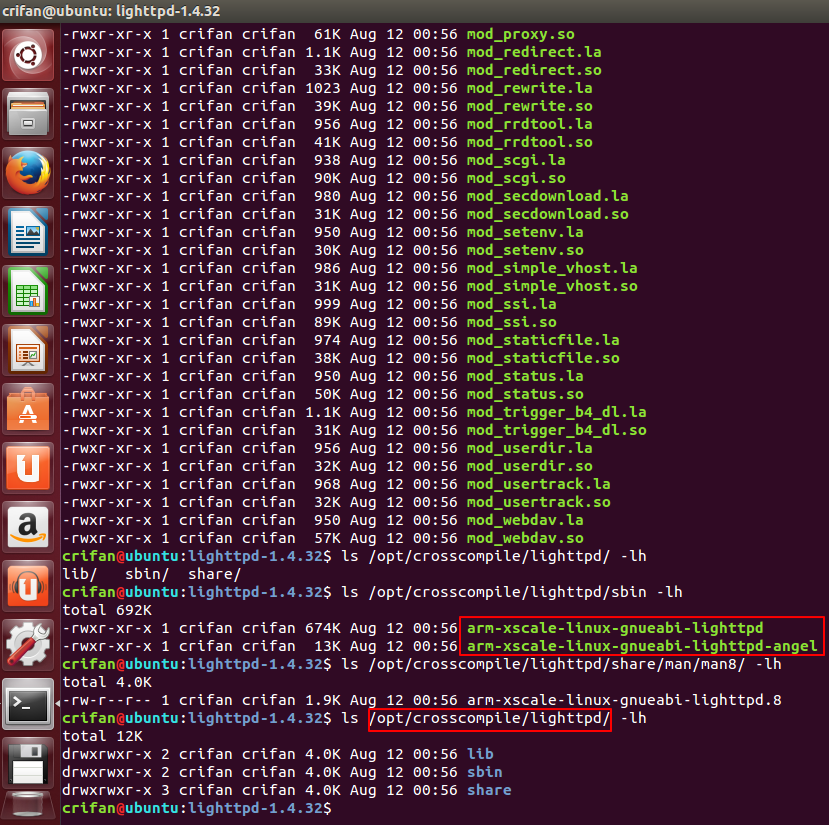829x825 pixels.
Task: Click the mod_secdownload.la filename
Action: click(x=547, y=196)
